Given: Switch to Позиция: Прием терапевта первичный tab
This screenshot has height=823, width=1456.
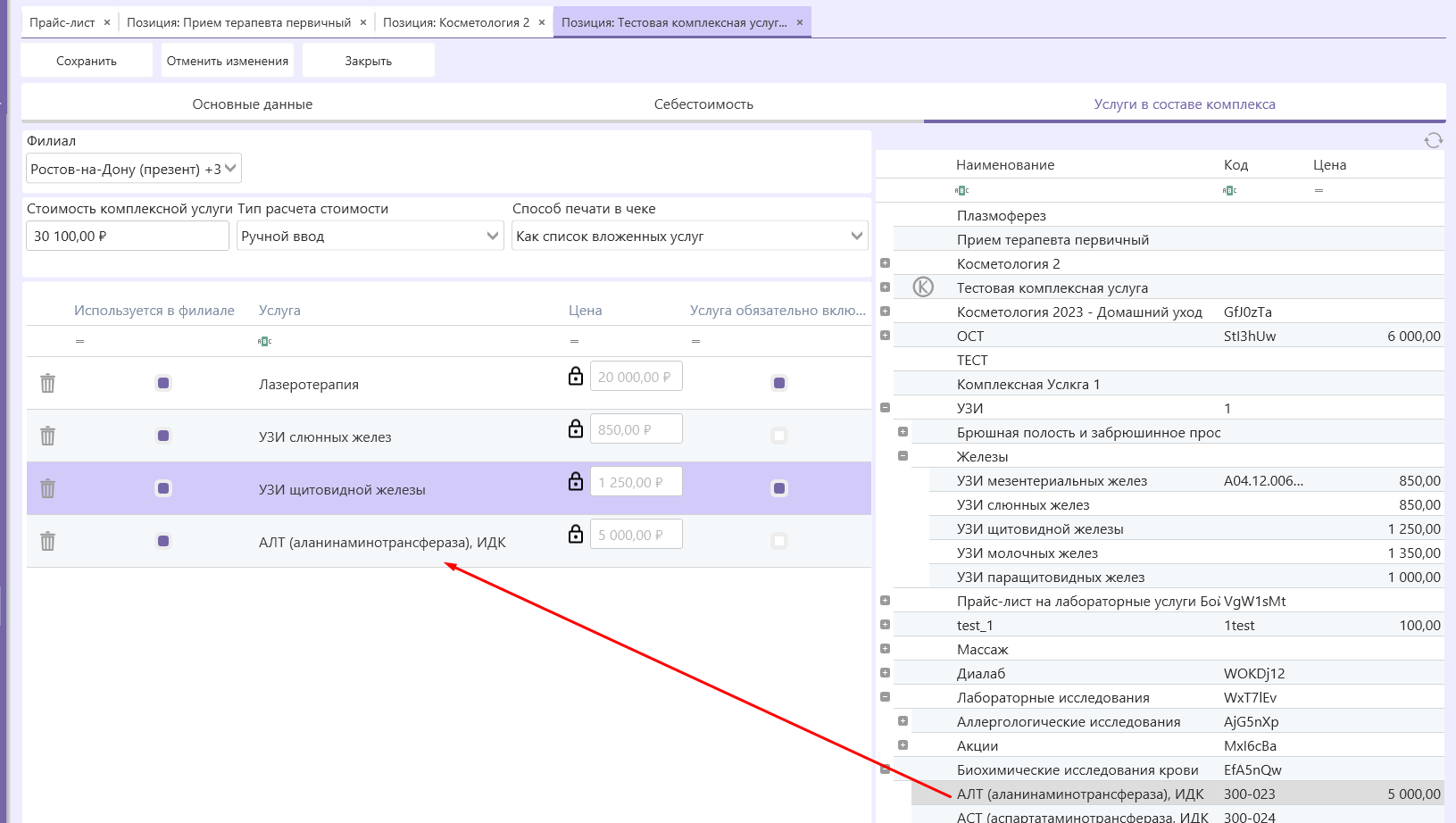Looking at the screenshot, I should (238, 22).
